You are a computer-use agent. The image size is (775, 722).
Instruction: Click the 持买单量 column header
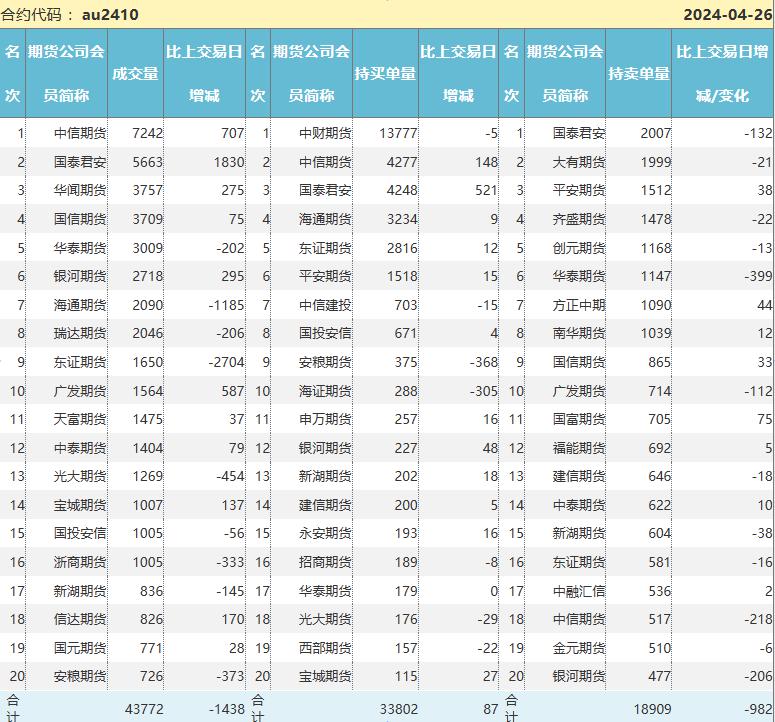point(385,74)
